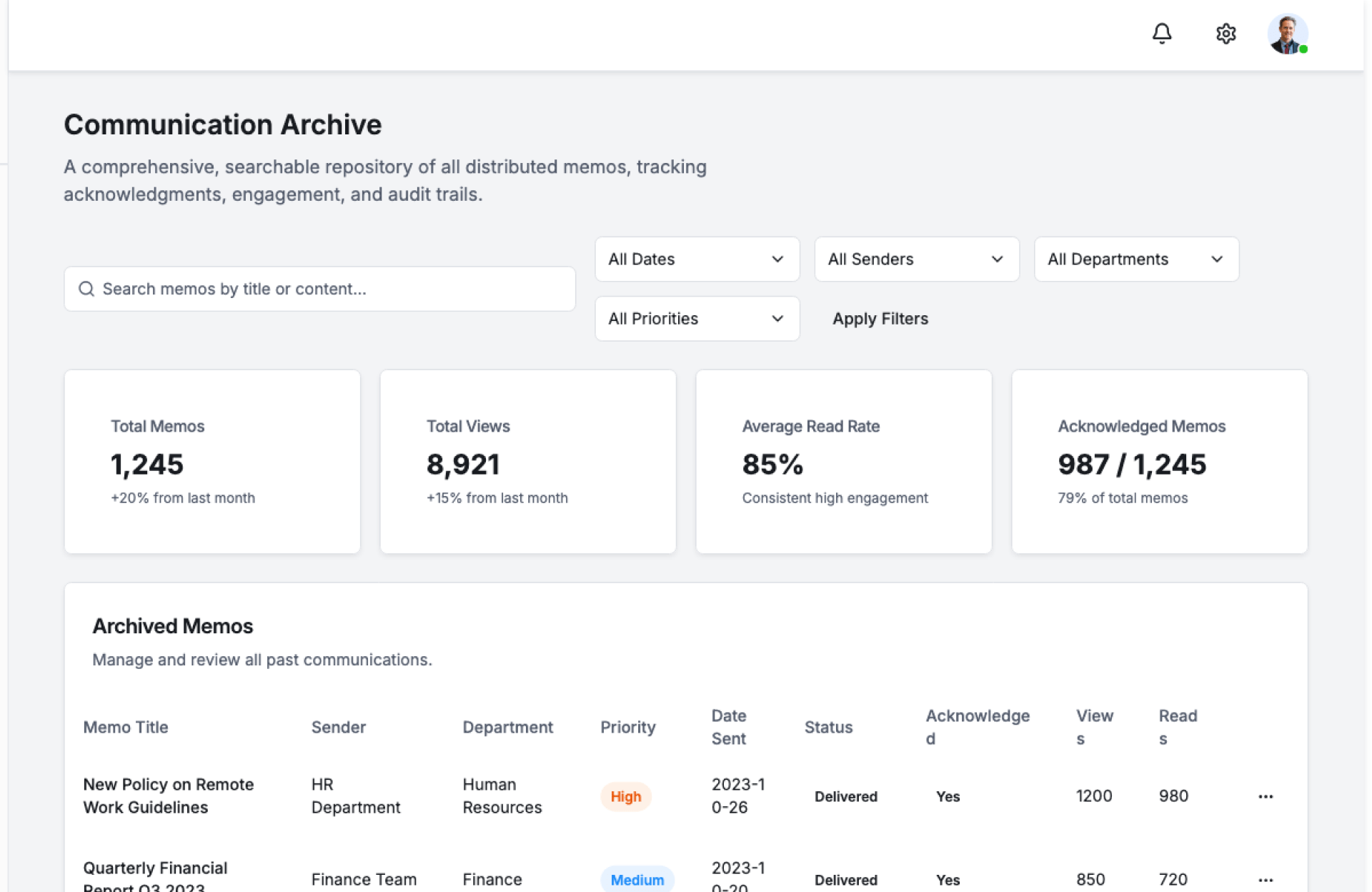Click the Medium priority badge
Viewport: 1372px width, 892px height.
tap(637, 880)
